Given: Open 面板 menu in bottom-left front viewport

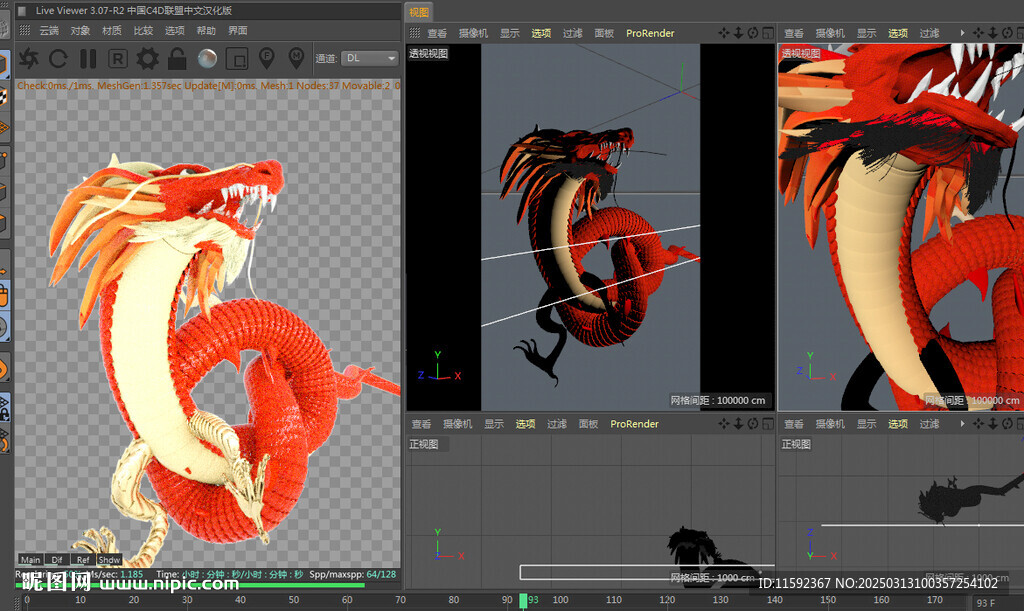Looking at the screenshot, I should point(588,424).
